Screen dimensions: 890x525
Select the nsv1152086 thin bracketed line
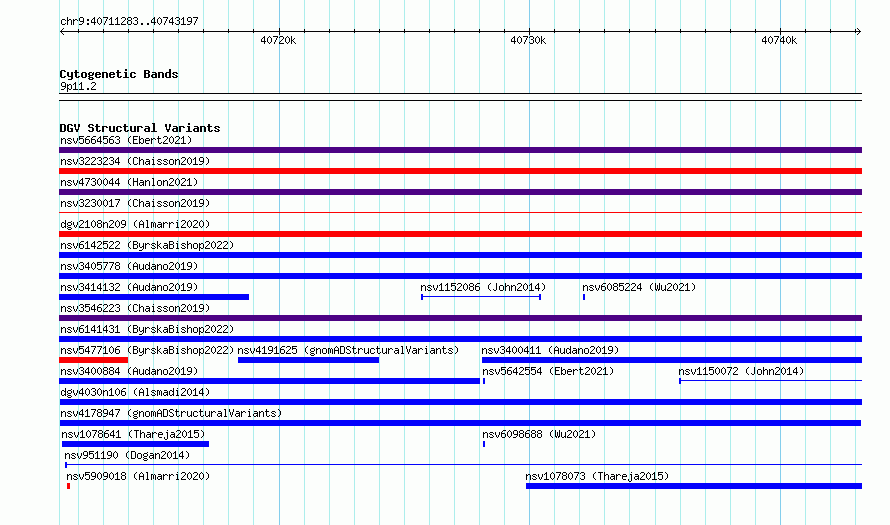pos(481,297)
